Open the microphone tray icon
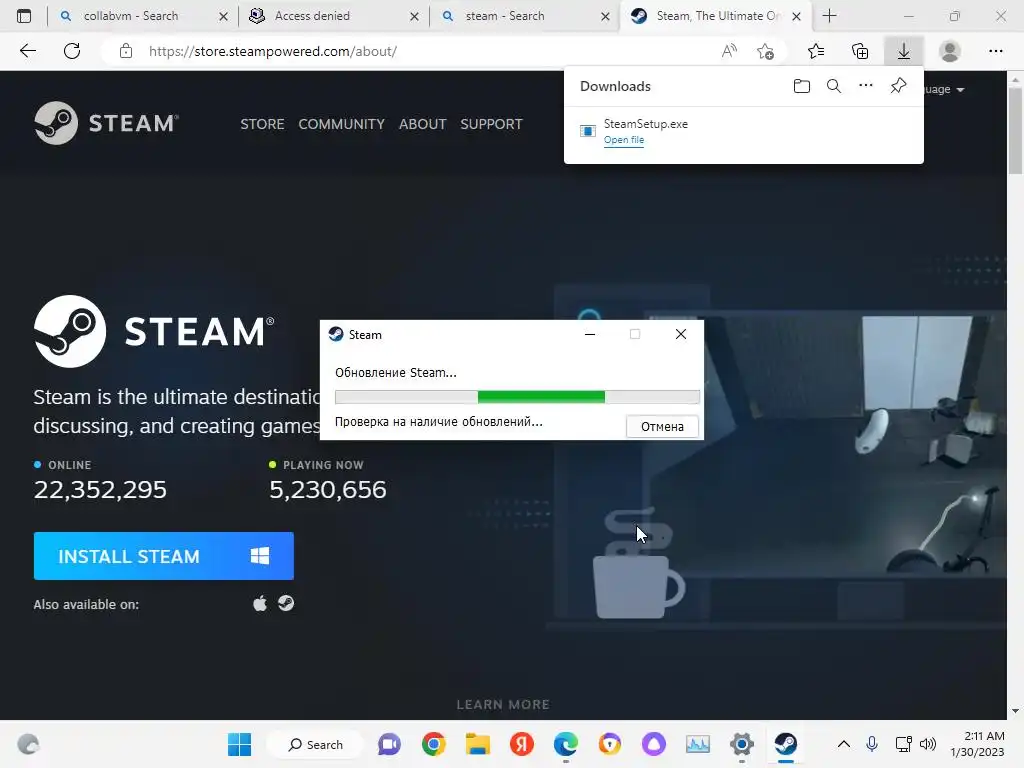This screenshot has width=1024, height=768. coord(872,744)
